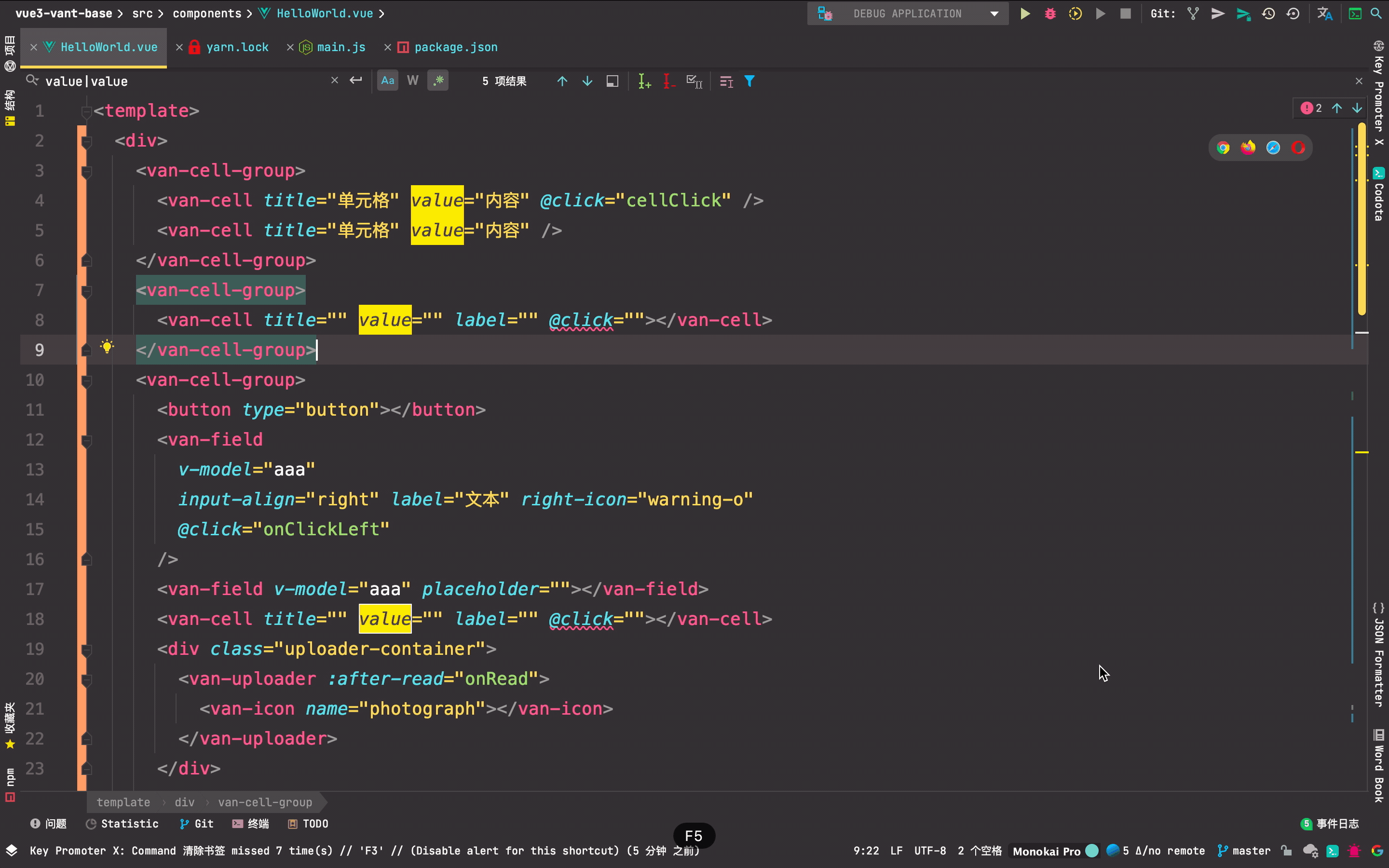Viewport: 1389px width, 868px height.
Task: Click the red Debug bug icon
Action: click(x=1050, y=14)
